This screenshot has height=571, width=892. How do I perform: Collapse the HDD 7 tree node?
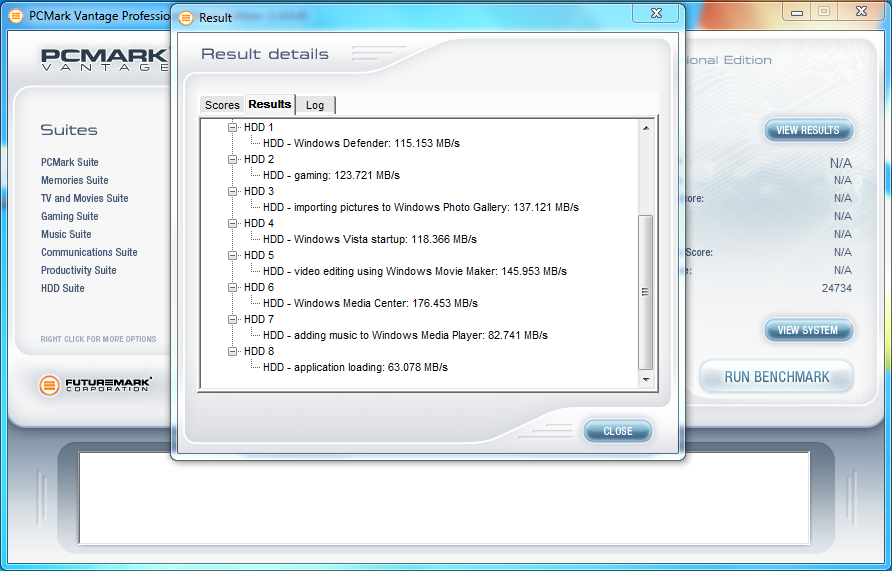tap(232, 319)
